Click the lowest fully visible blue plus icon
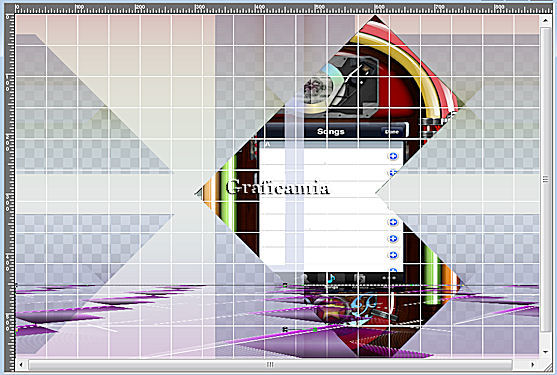The height and width of the screenshot is (375, 557). pyautogui.click(x=393, y=255)
